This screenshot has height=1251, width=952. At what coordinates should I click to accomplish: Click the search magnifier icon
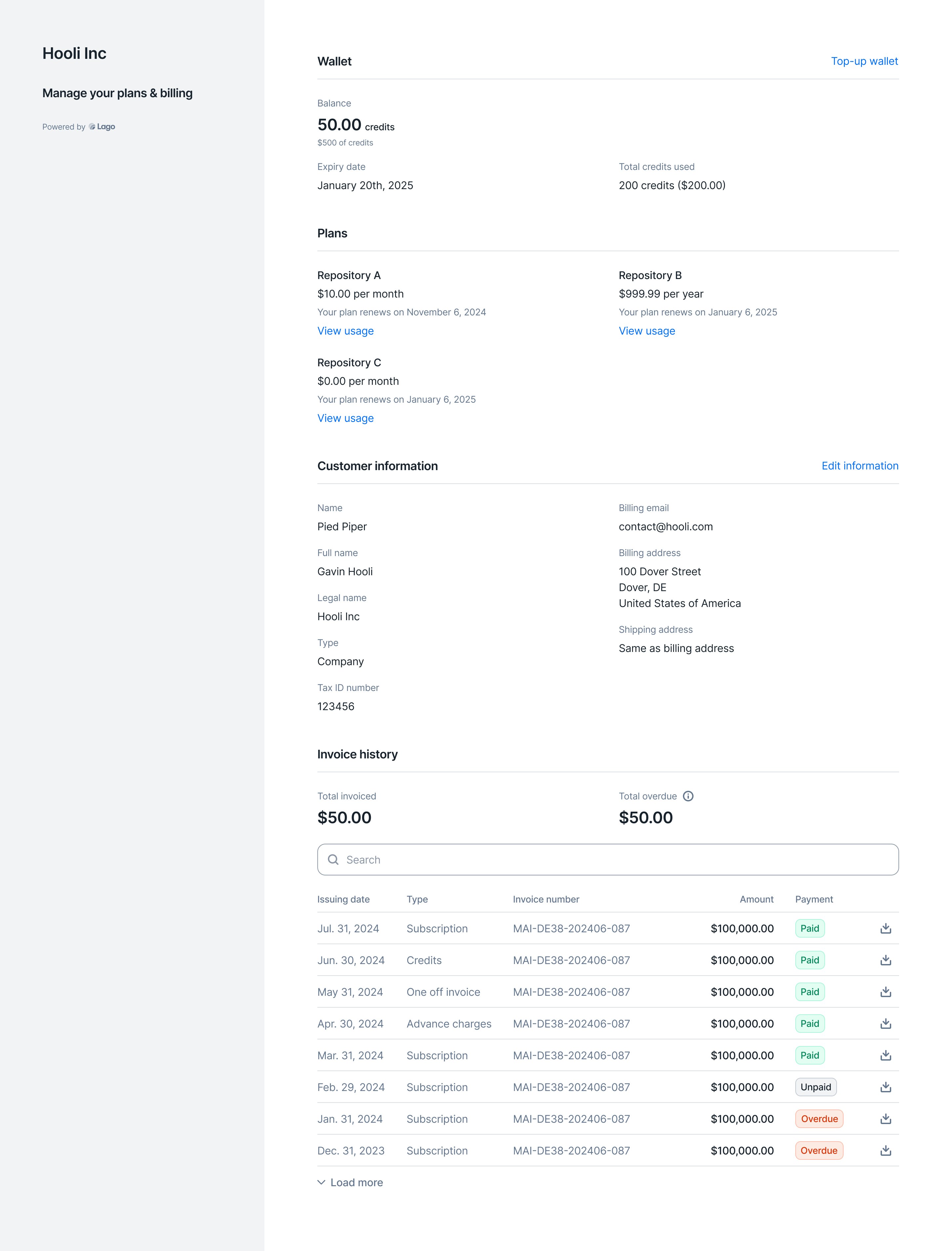click(x=333, y=860)
